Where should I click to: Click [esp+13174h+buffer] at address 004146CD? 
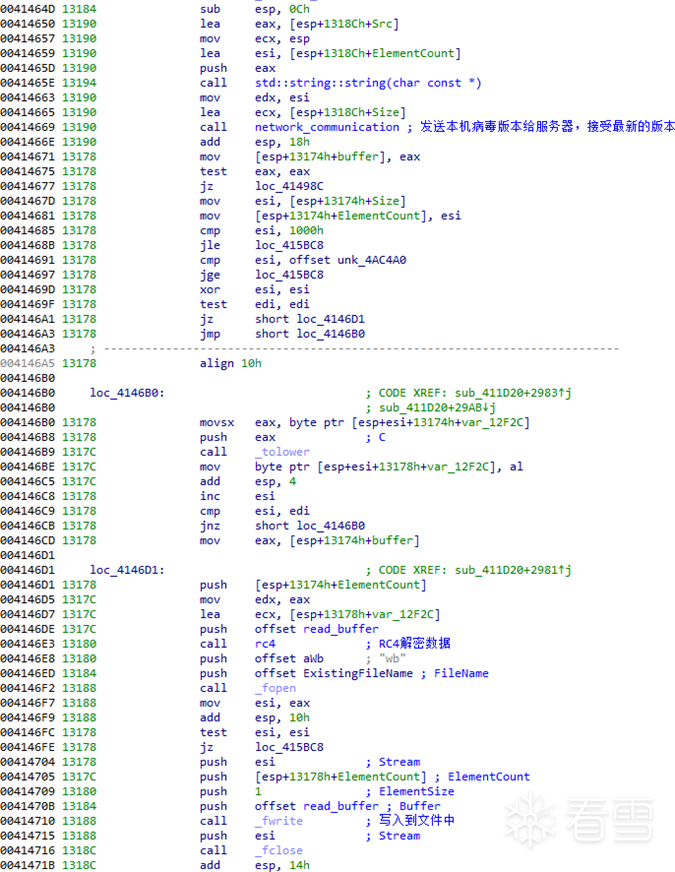[x=355, y=541]
